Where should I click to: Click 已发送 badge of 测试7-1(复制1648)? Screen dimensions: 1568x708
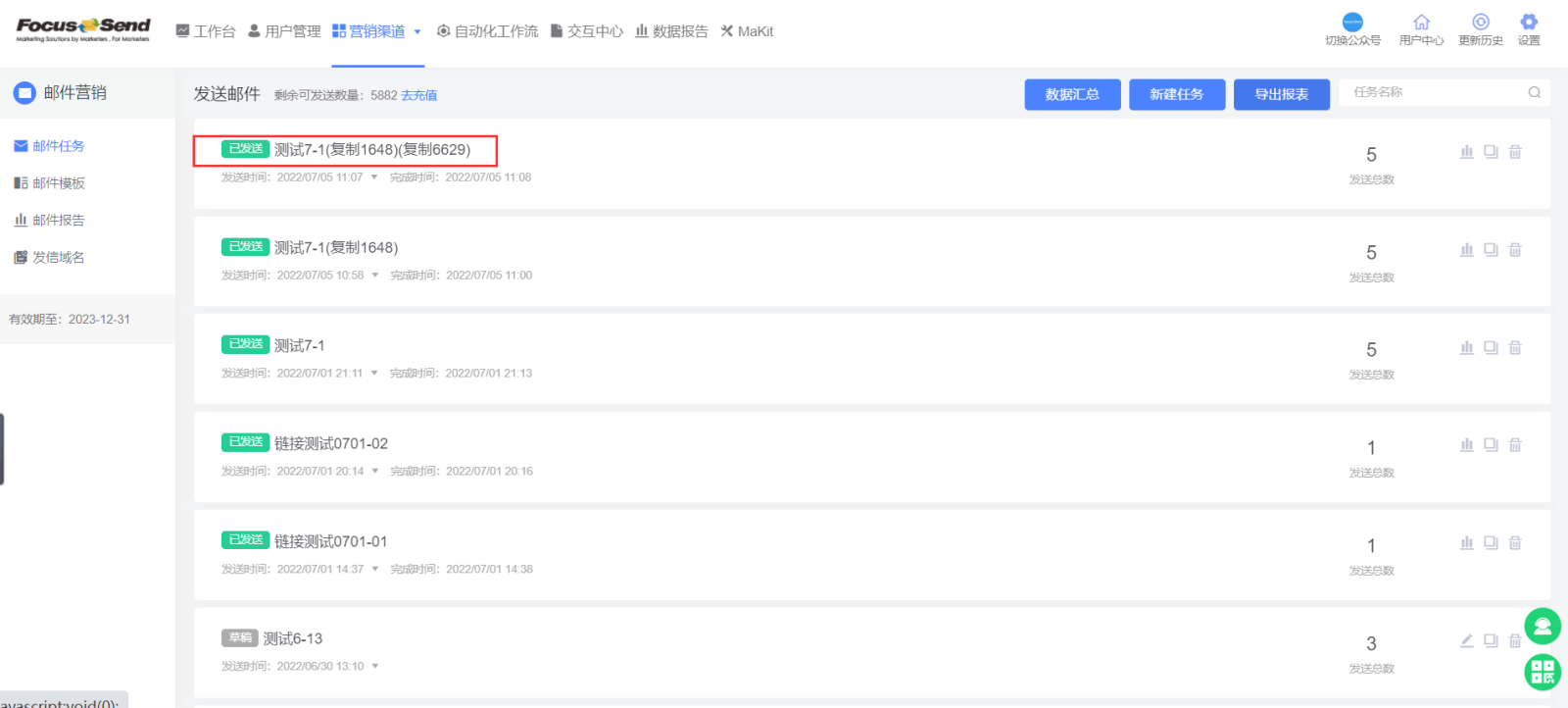click(245, 247)
